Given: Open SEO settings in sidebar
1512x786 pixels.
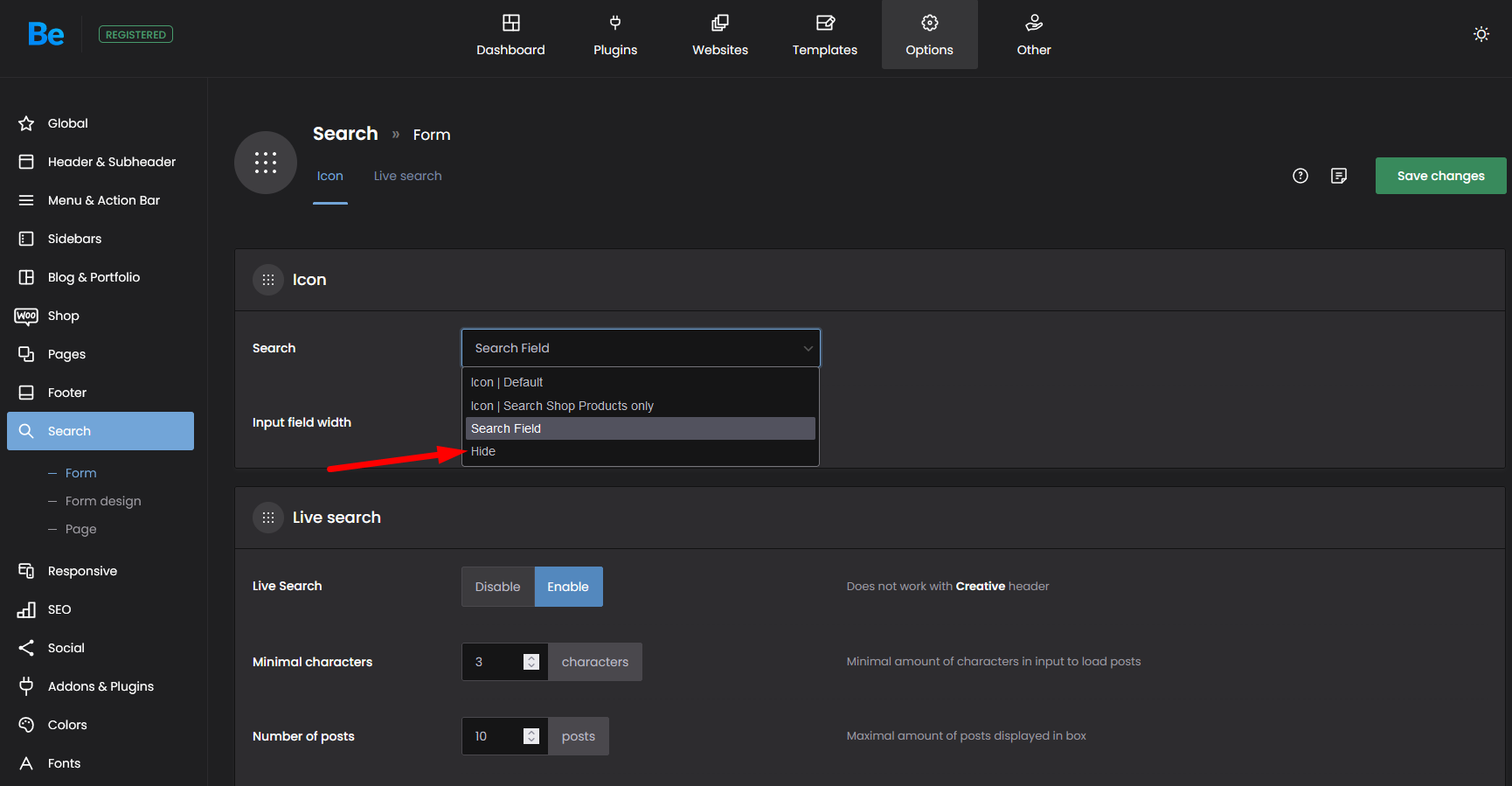Looking at the screenshot, I should (101, 609).
